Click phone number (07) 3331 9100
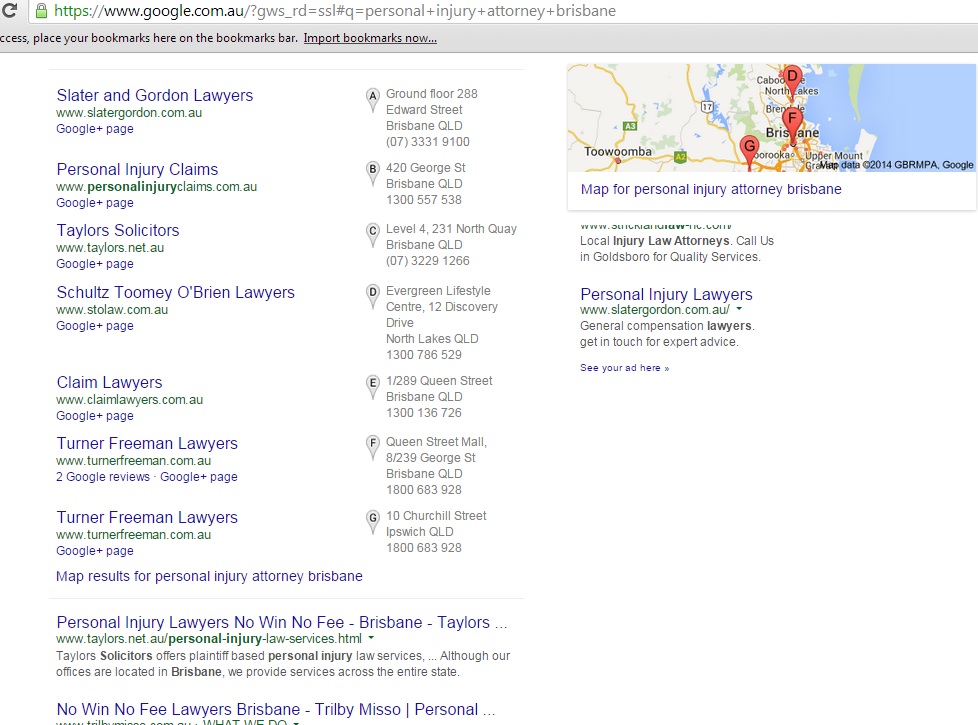The image size is (978, 725). 428,142
